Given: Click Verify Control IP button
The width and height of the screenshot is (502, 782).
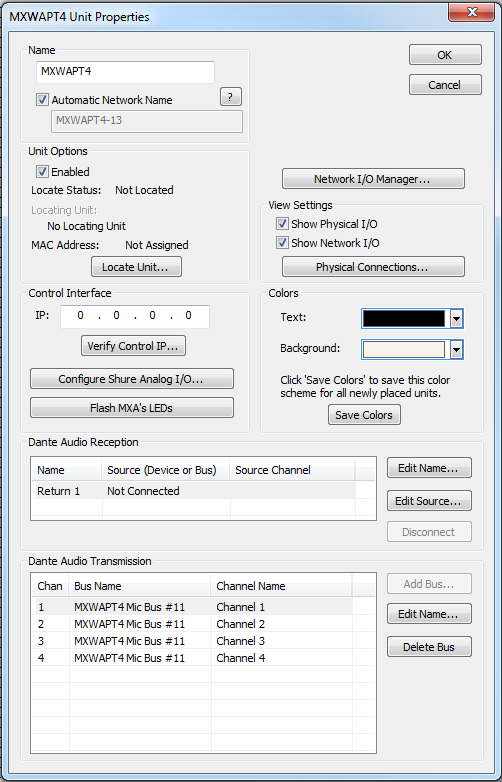Looking at the screenshot, I should pos(133,346).
